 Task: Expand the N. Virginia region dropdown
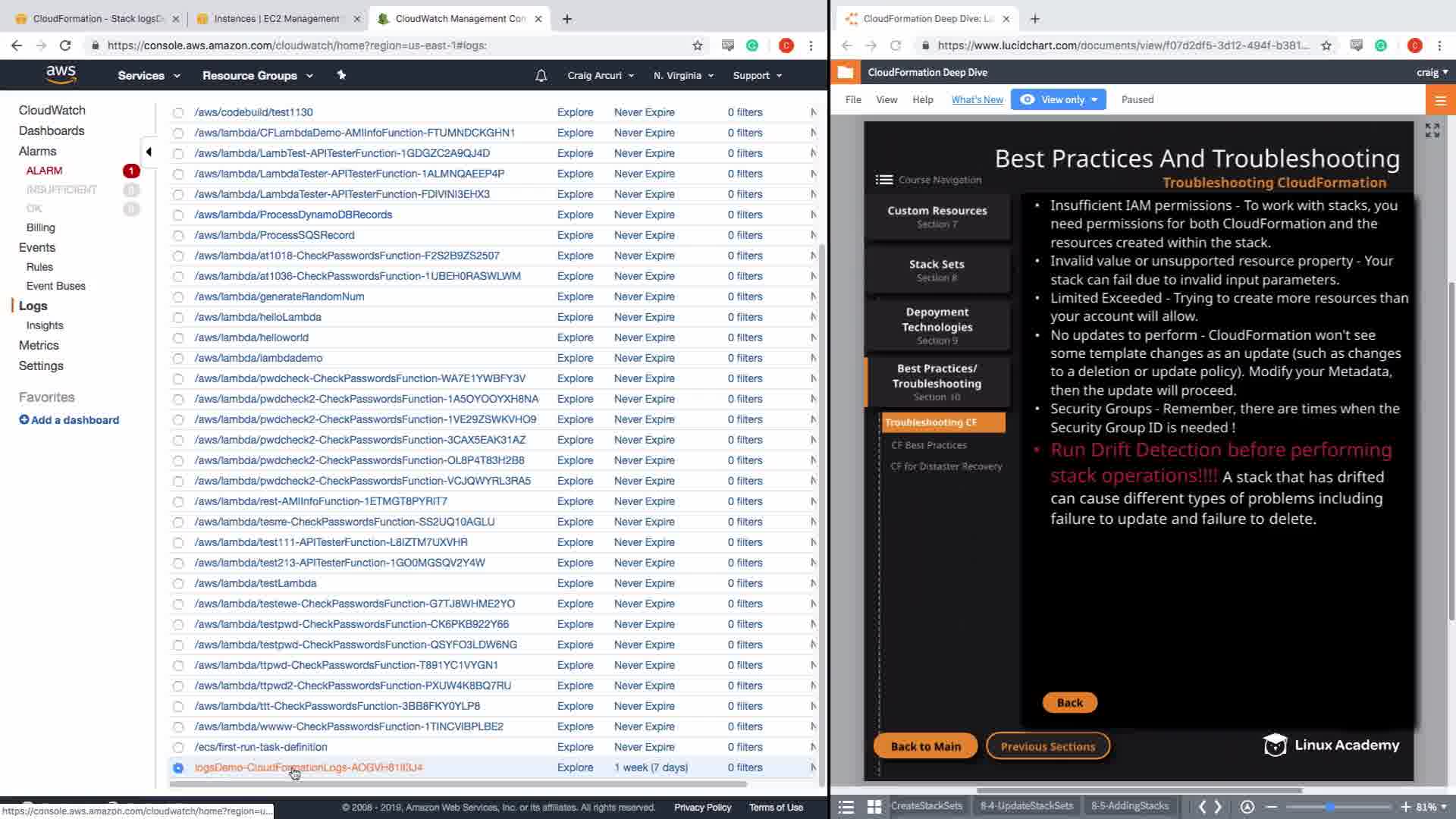(683, 76)
